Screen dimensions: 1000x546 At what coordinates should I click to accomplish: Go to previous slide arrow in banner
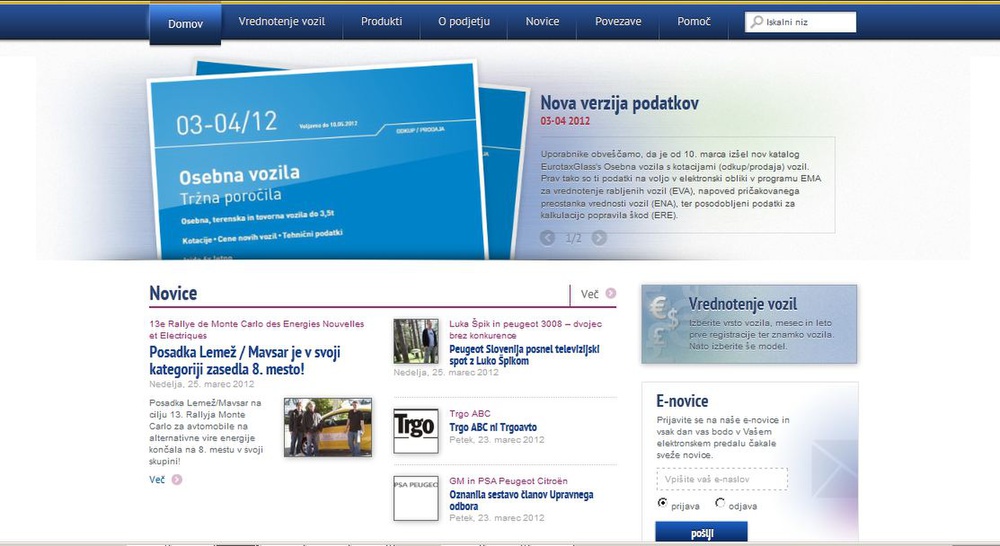(547, 238)
